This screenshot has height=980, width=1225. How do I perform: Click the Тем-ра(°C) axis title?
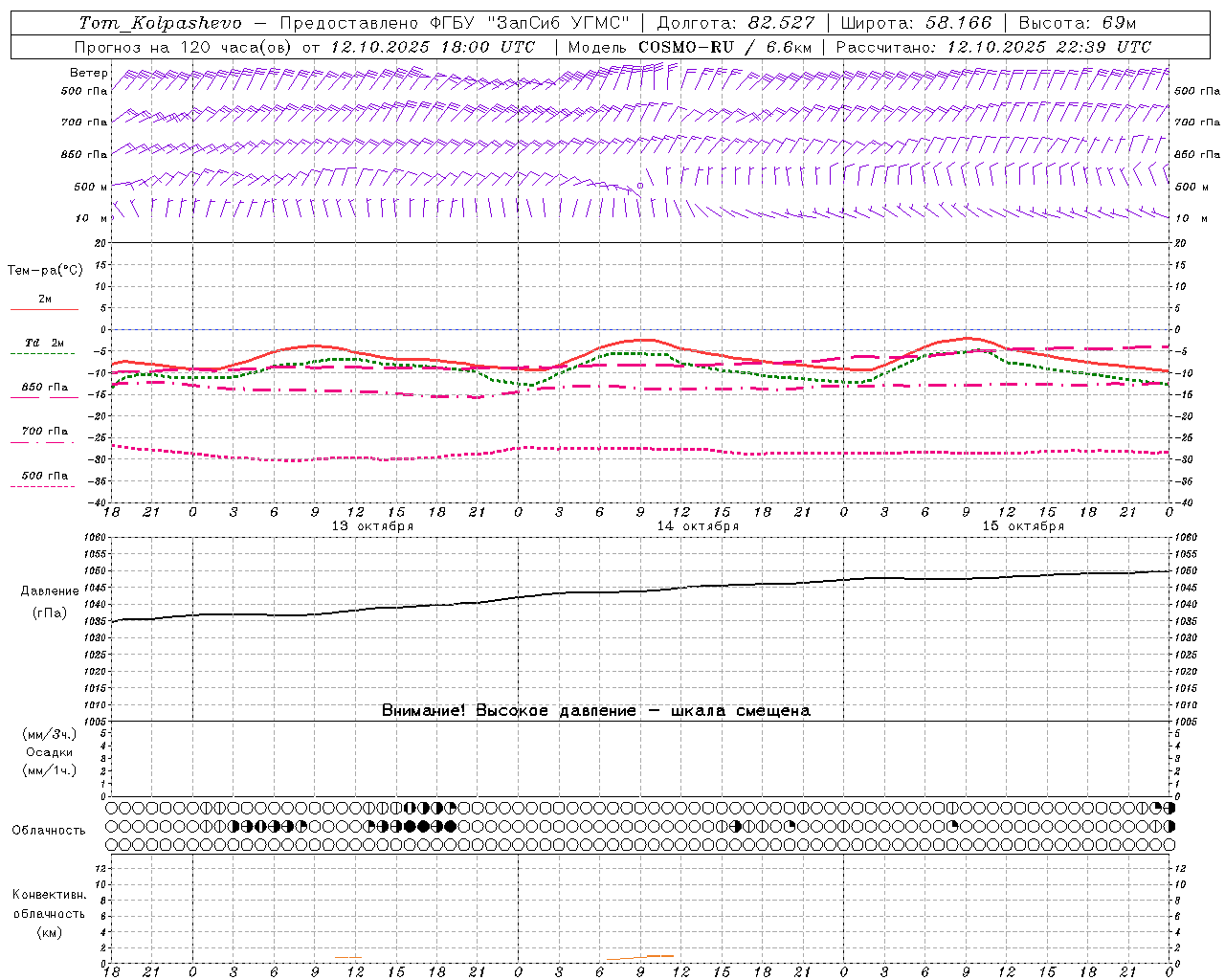(x=45, y=271)
